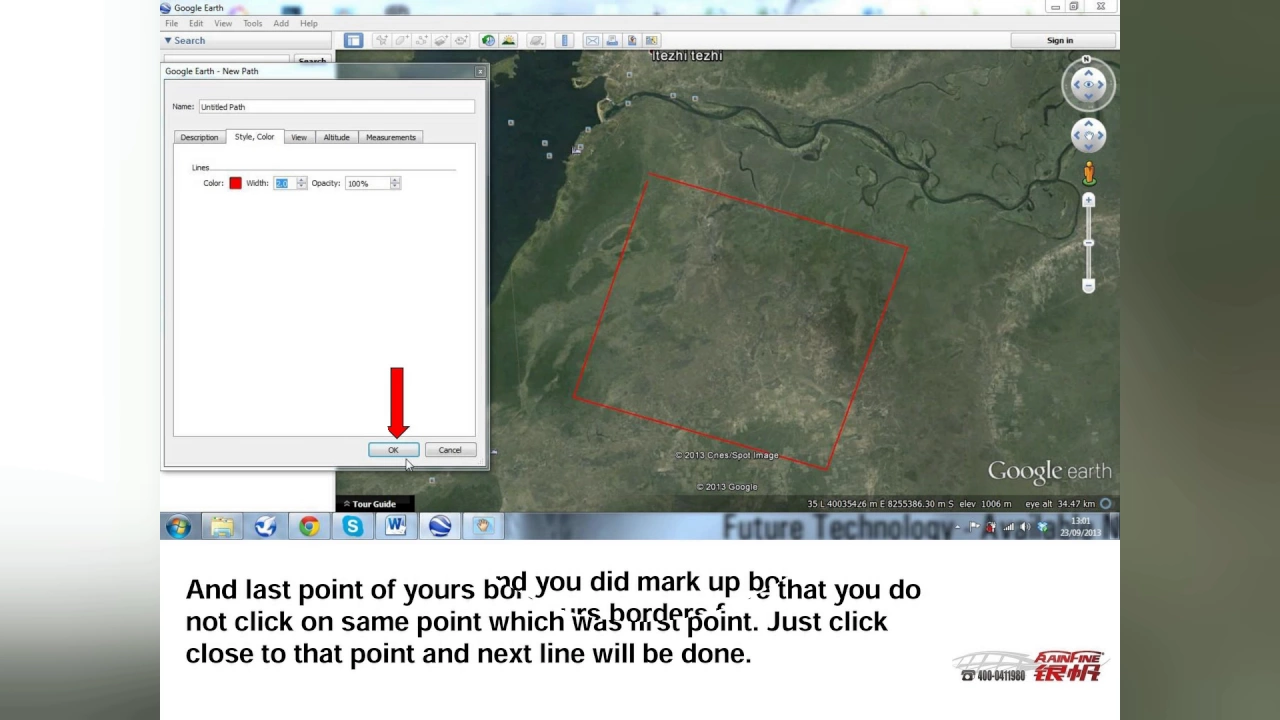Click the Opacity 100% field
Image resolution: width=1280 pixels, height=720 pixels.
pyautogui.click(x=367, y=183)
